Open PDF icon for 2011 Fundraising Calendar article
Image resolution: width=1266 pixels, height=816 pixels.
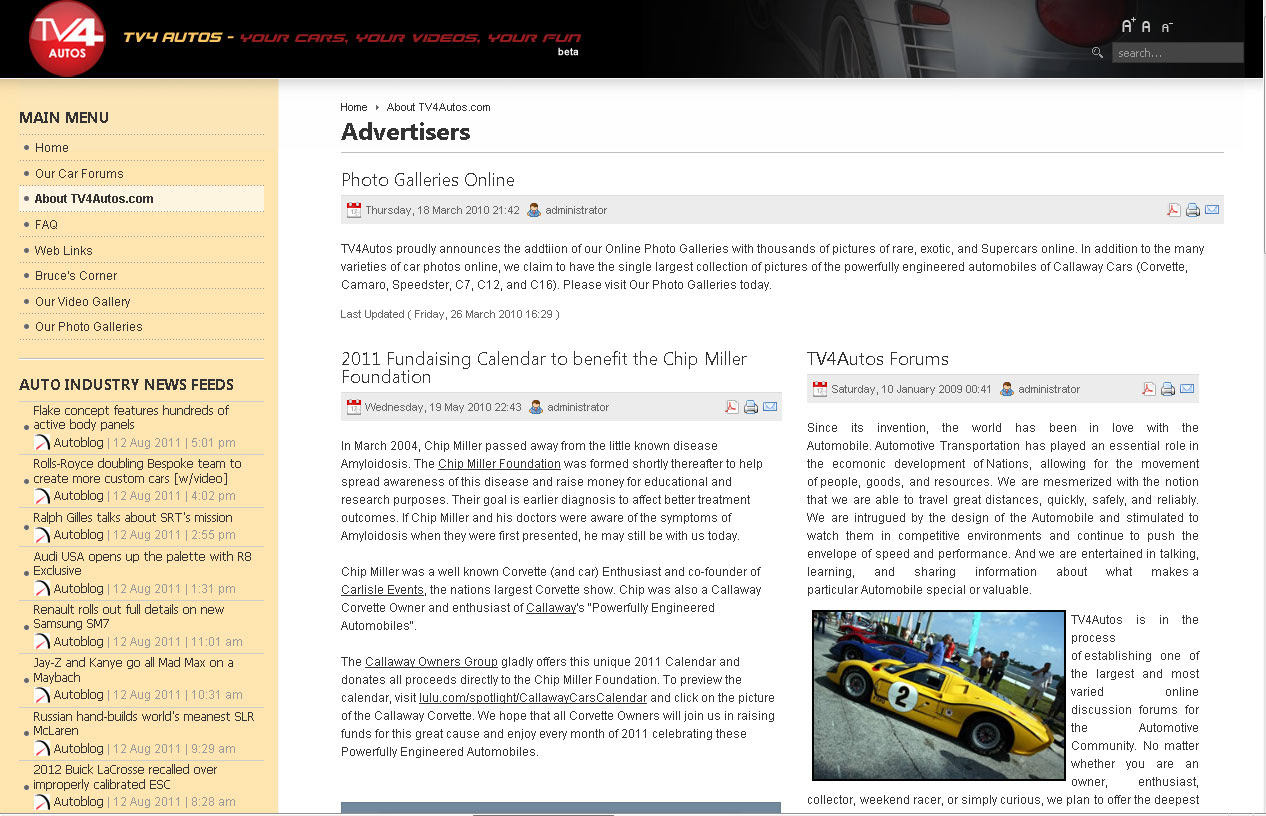(732, 407)
